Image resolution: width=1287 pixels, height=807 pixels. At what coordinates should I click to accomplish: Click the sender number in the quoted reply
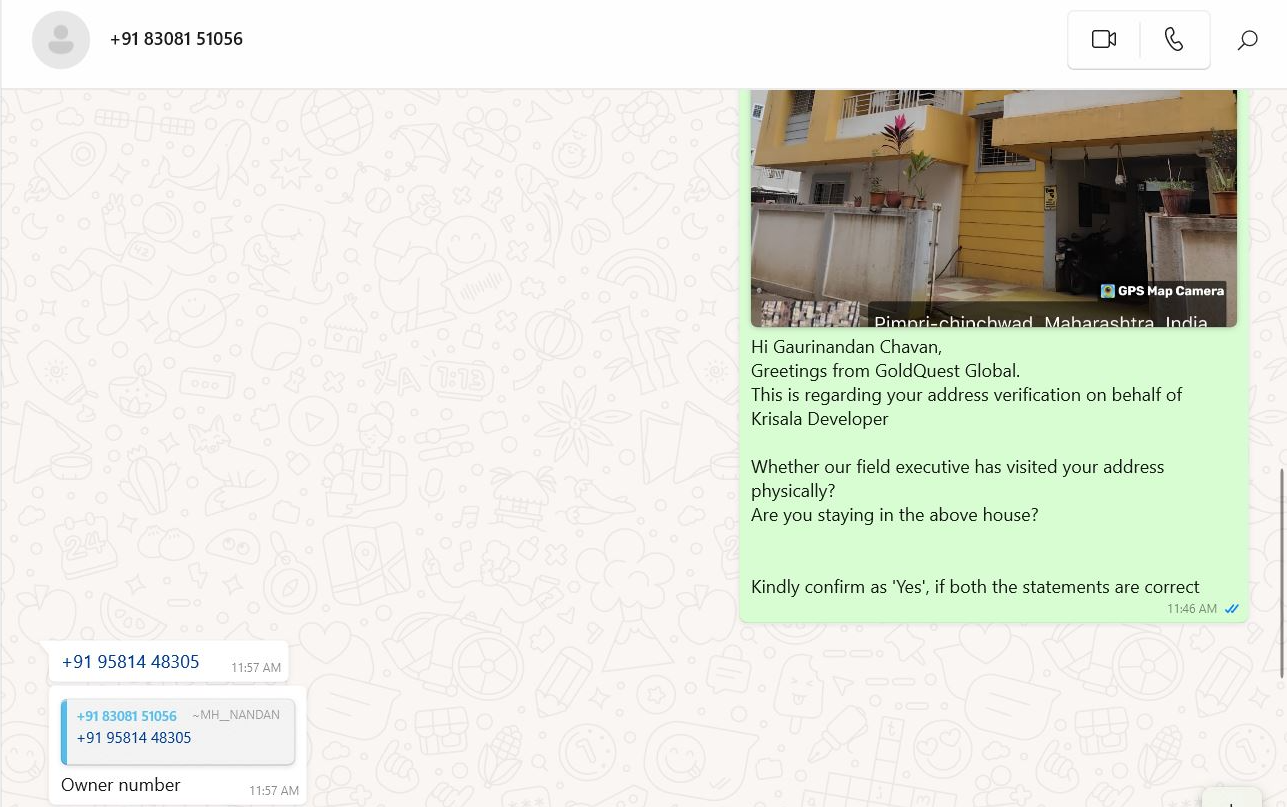[127, 716]
